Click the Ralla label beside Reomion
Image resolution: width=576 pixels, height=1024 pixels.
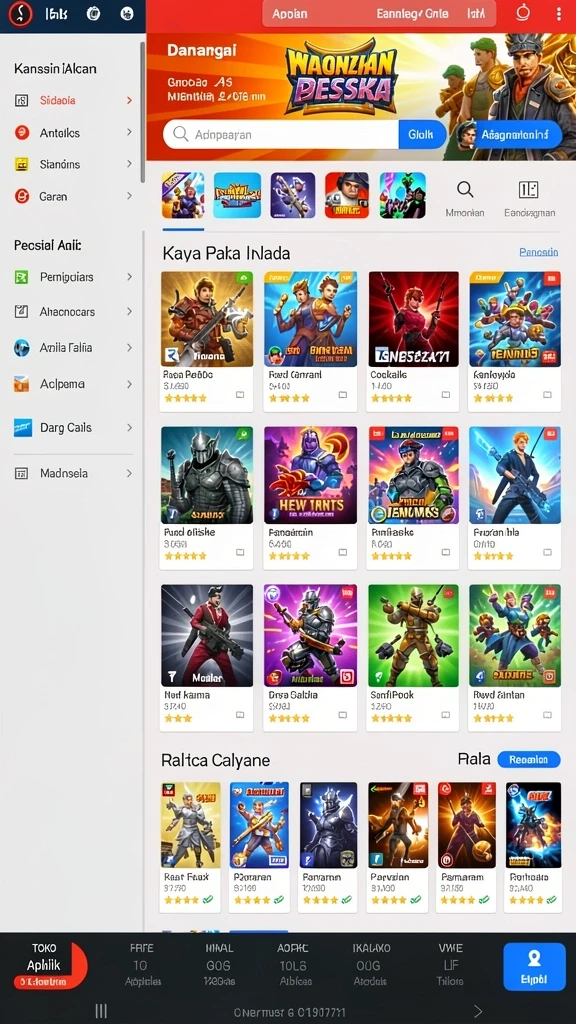pos(474,759)
